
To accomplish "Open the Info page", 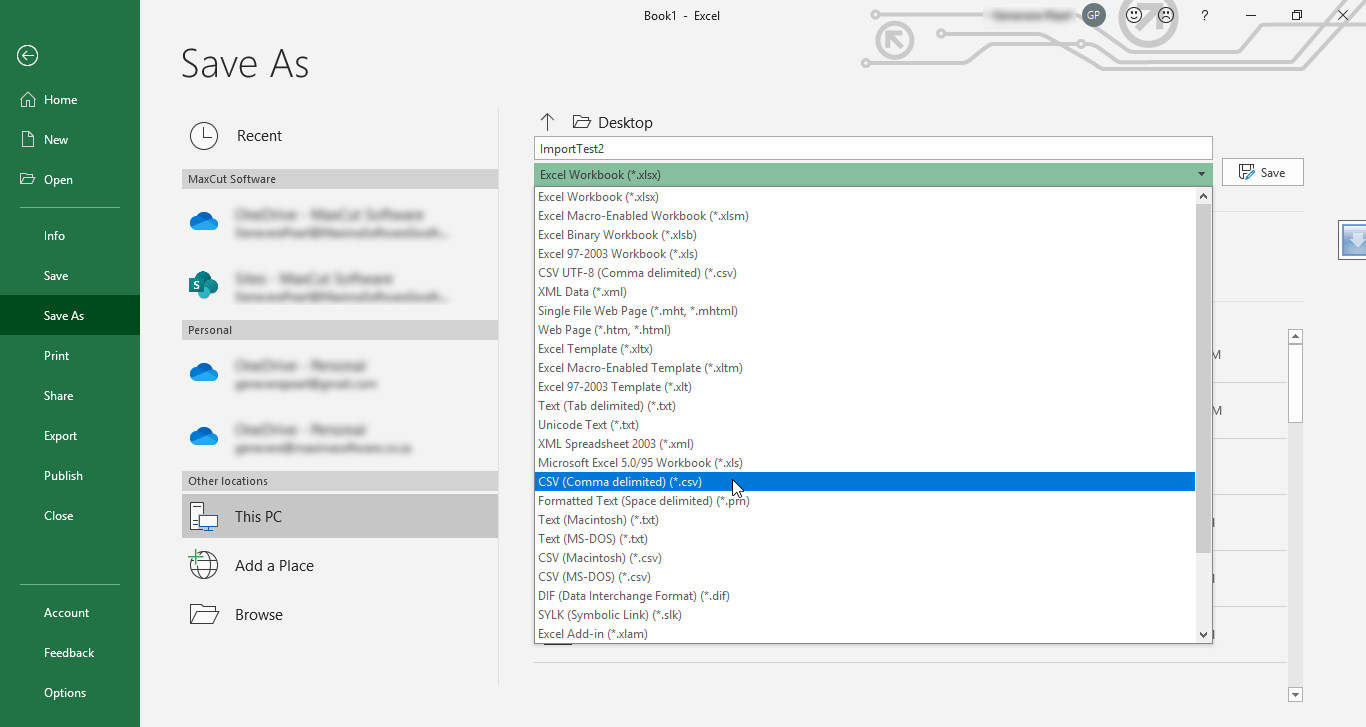I will pos(70,236).
